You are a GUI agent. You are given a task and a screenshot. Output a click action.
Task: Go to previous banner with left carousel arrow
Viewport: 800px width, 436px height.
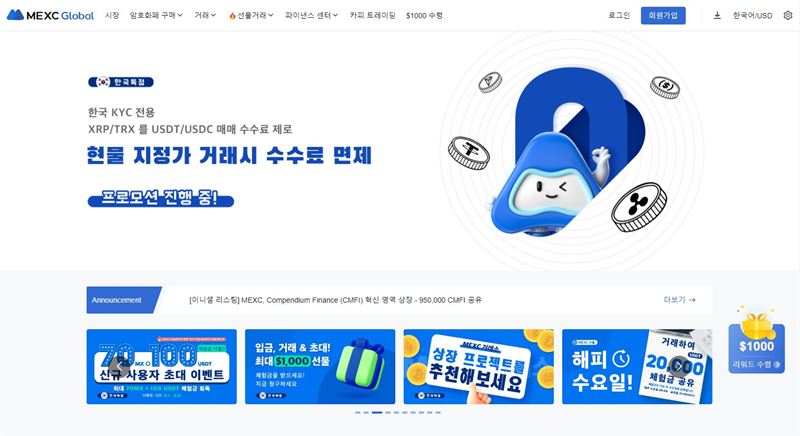(119, 366)
